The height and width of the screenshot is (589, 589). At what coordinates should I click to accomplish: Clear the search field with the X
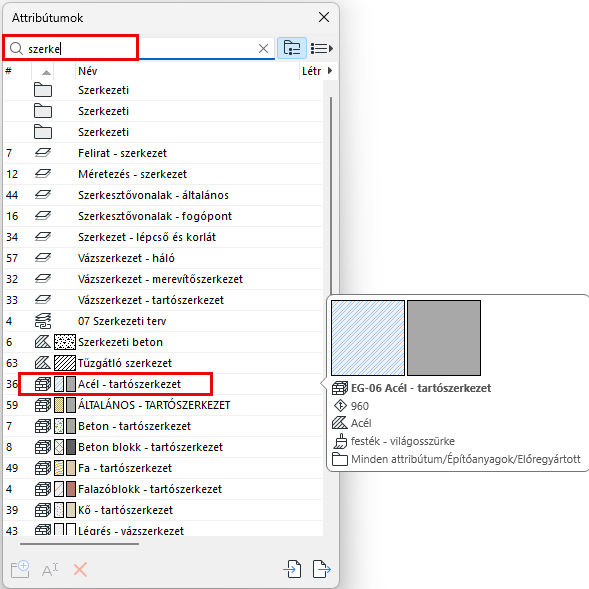click(x=263, y=48)
